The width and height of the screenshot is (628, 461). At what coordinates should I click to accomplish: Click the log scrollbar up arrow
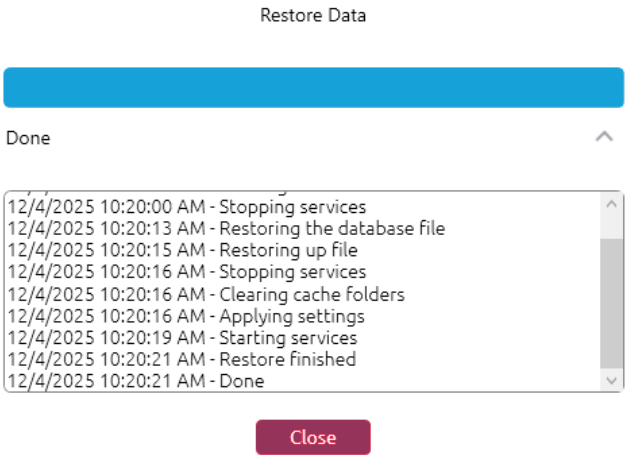[612, 202]
